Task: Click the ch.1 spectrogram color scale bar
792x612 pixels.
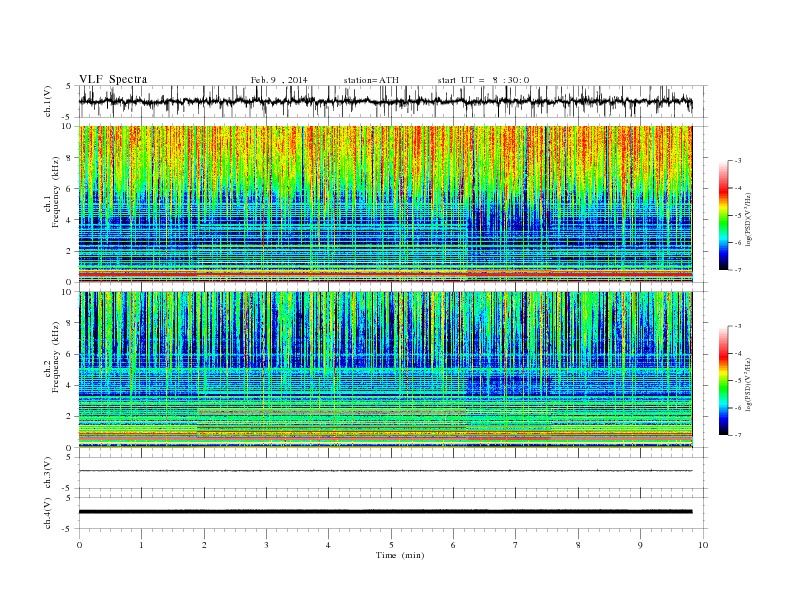Action: (723, 215)
